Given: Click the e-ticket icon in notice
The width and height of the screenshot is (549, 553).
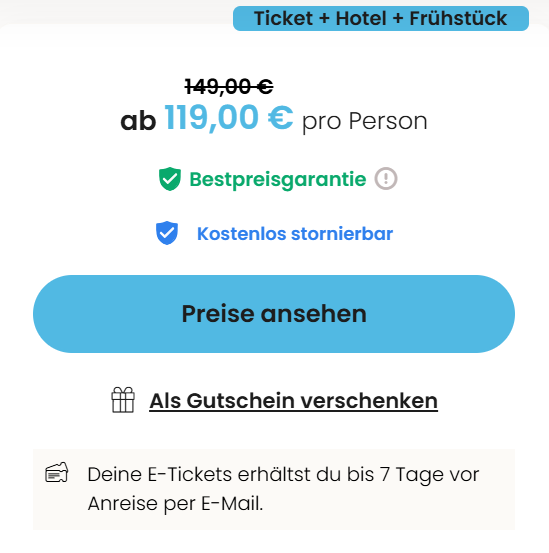Looking at the screenshot, I should (57, 473).
